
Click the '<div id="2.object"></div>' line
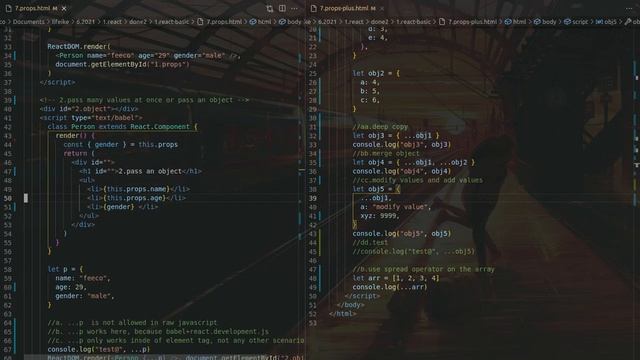89,109
